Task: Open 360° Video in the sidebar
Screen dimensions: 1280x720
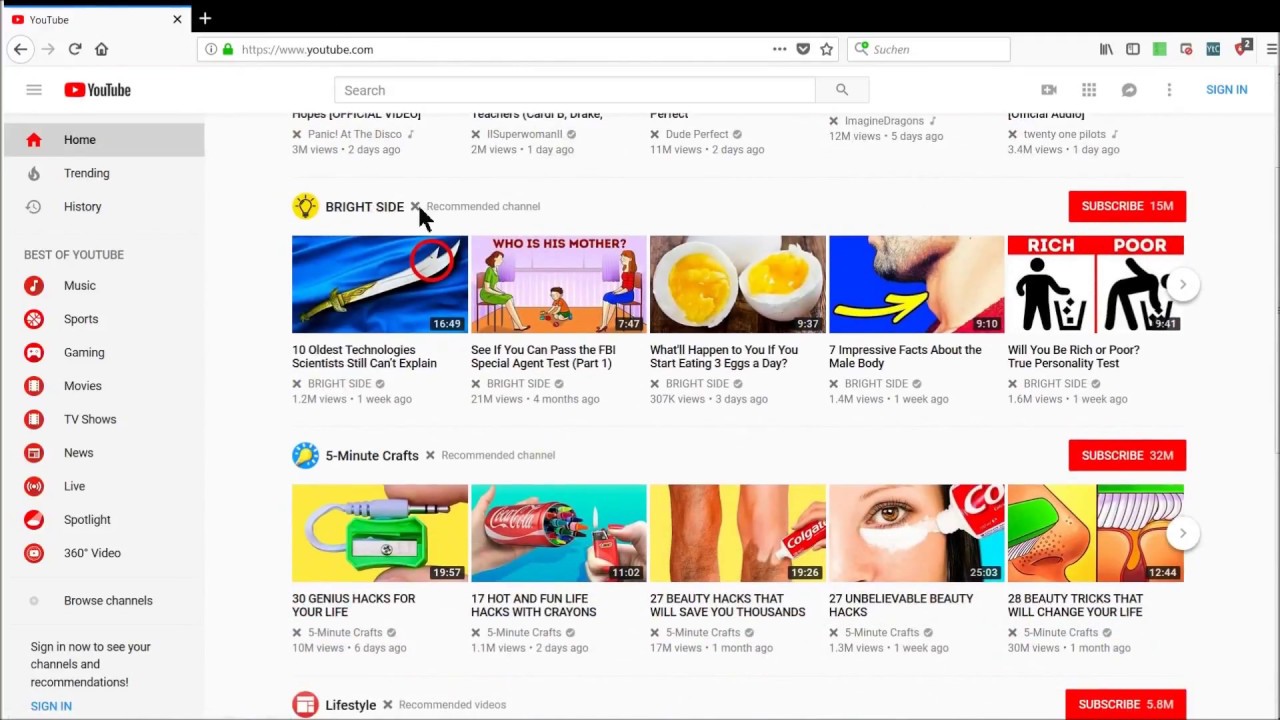Action: point(104,553)
